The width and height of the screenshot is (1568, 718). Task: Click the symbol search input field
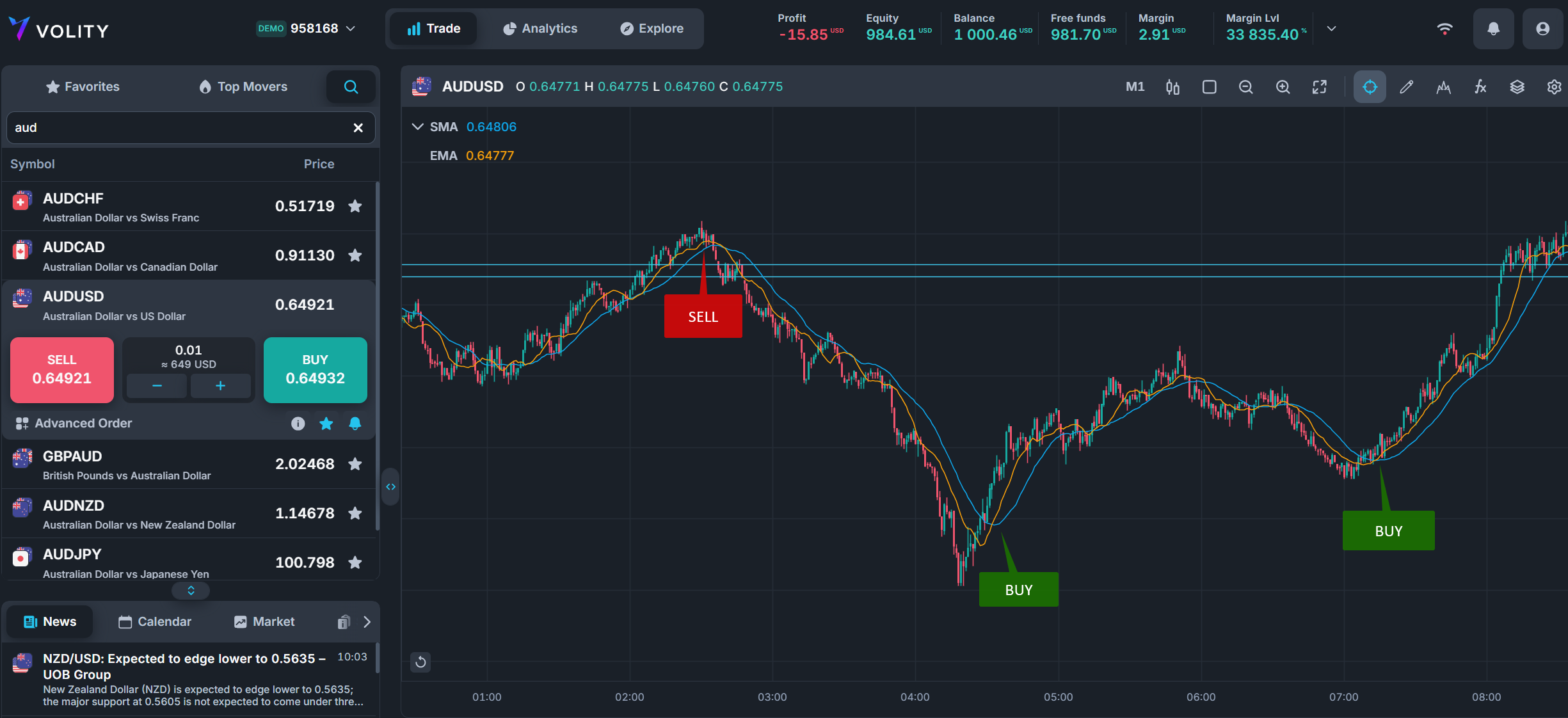[x=179, y=127]
